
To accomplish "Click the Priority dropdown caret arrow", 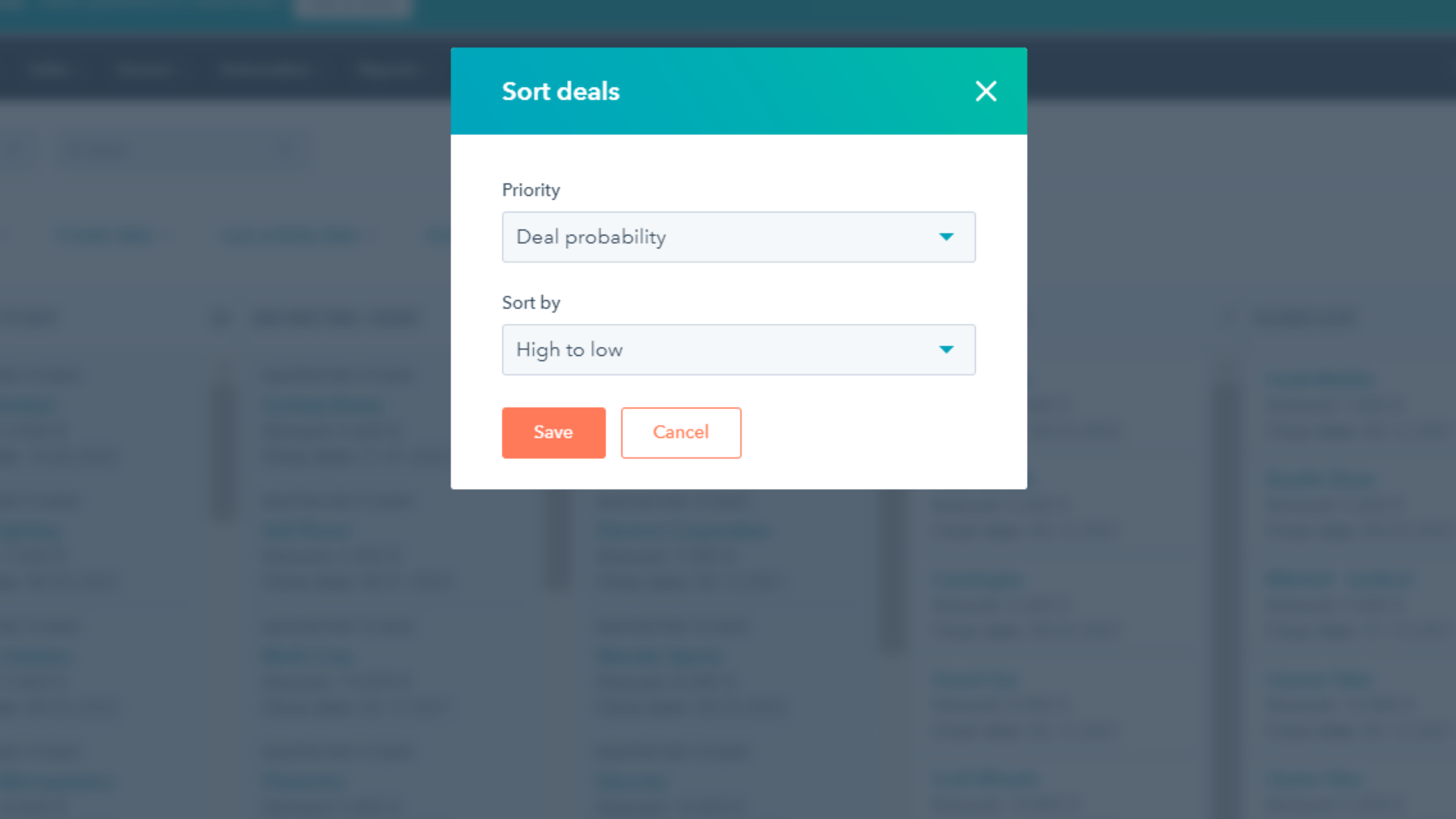I will click(946, 237).
